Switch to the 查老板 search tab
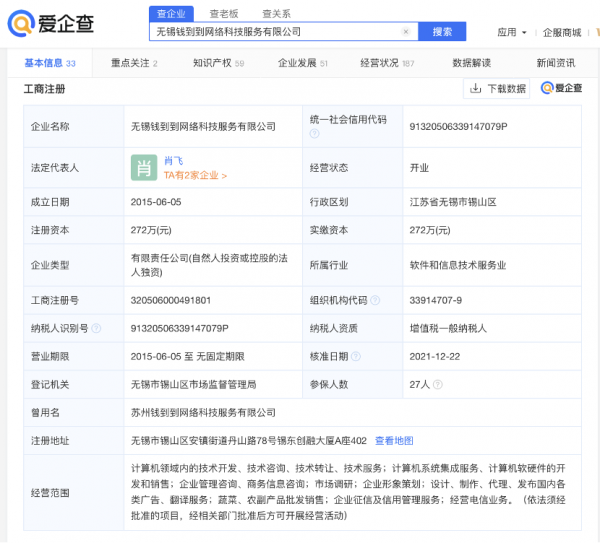This screenshot has height=543, width=600. (x=224, y=13)
